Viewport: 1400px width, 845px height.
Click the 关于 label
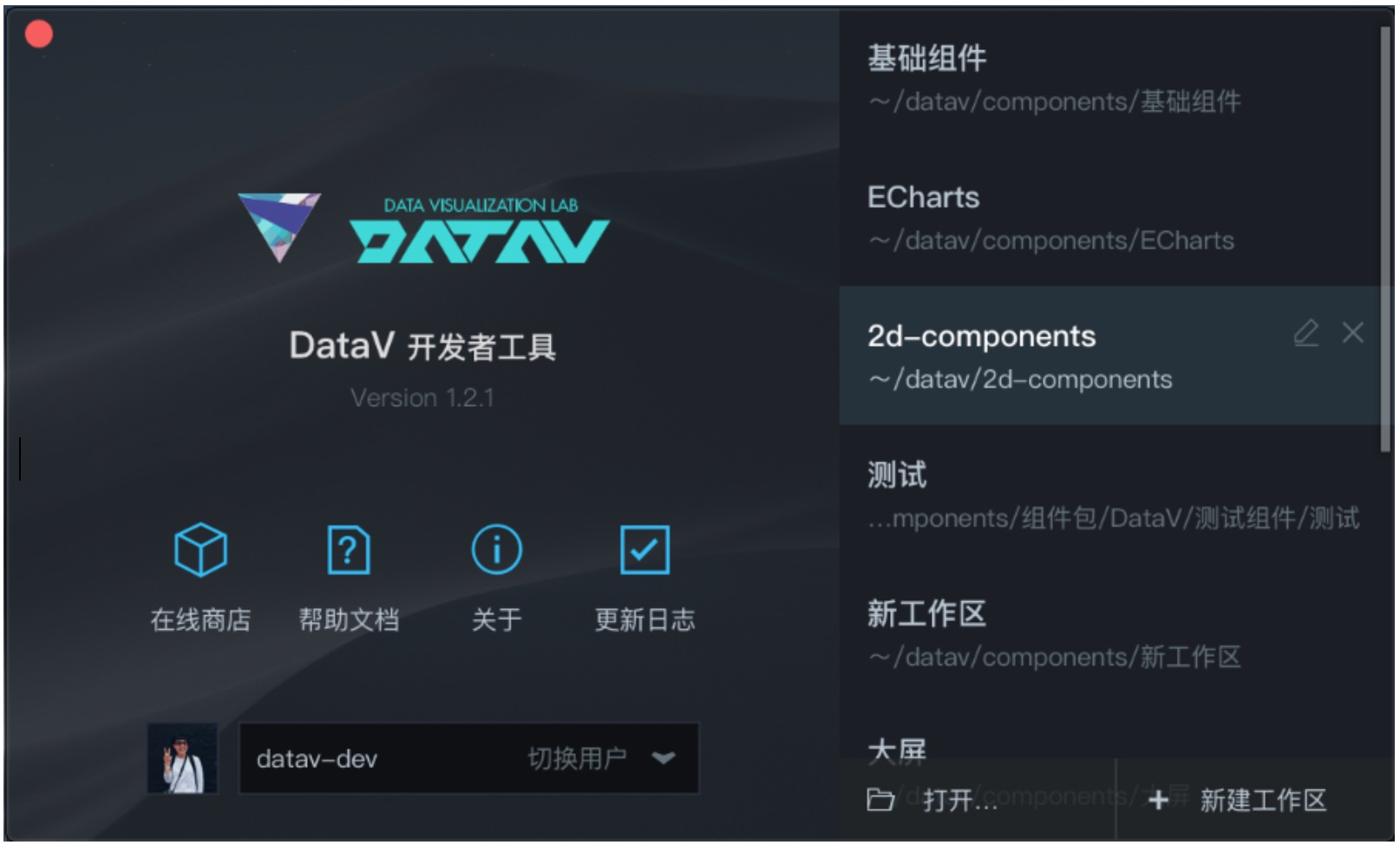(x=496, y=619)
